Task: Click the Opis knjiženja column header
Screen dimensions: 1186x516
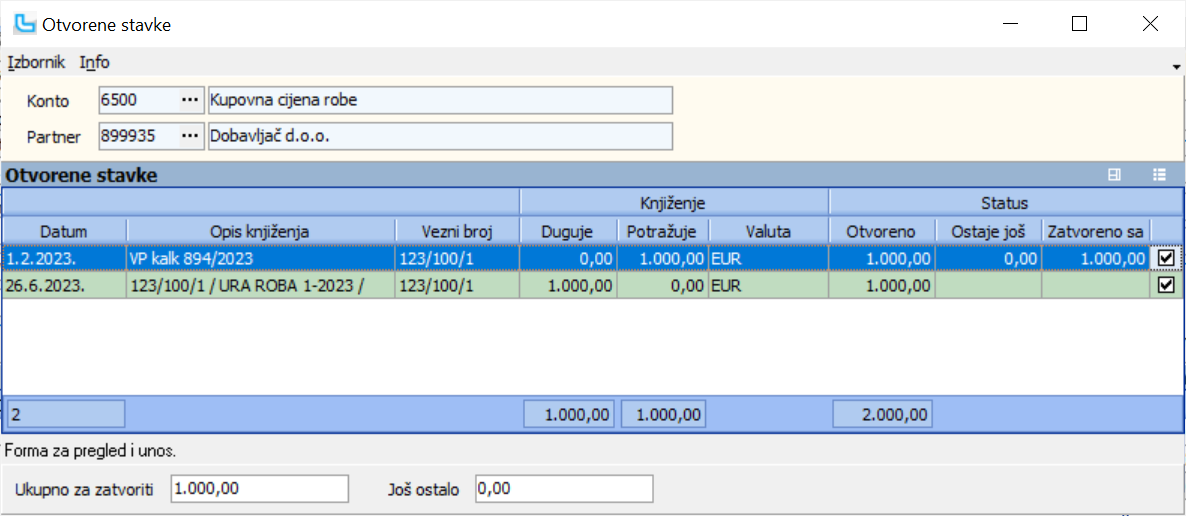Action: pyautogui.click(x=260, y=231)
